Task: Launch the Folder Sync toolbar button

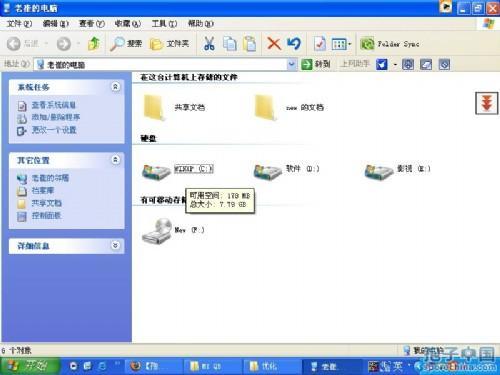Action: tap(389, 44)
